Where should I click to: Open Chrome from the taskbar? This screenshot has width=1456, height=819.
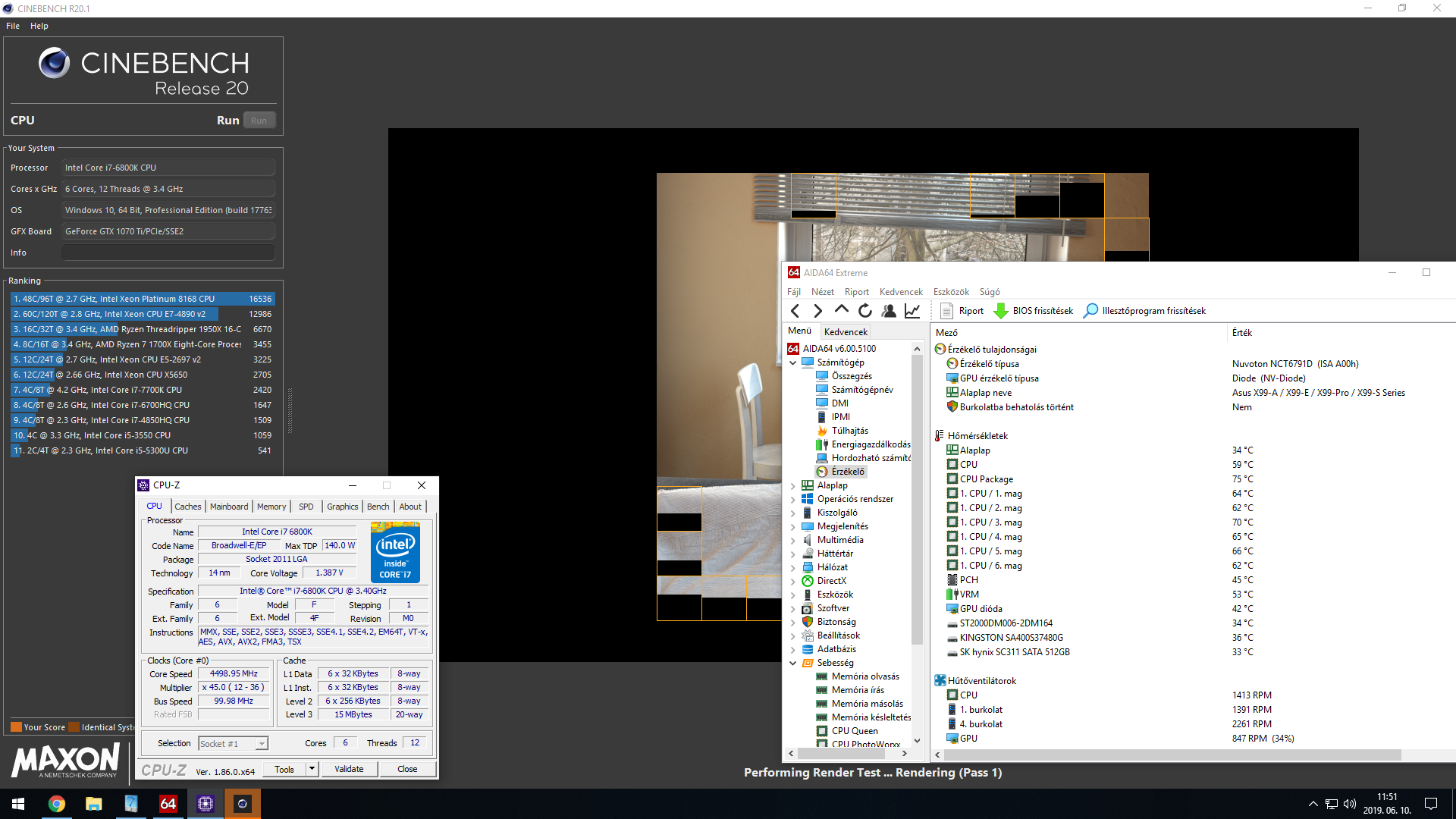(57, 804)
